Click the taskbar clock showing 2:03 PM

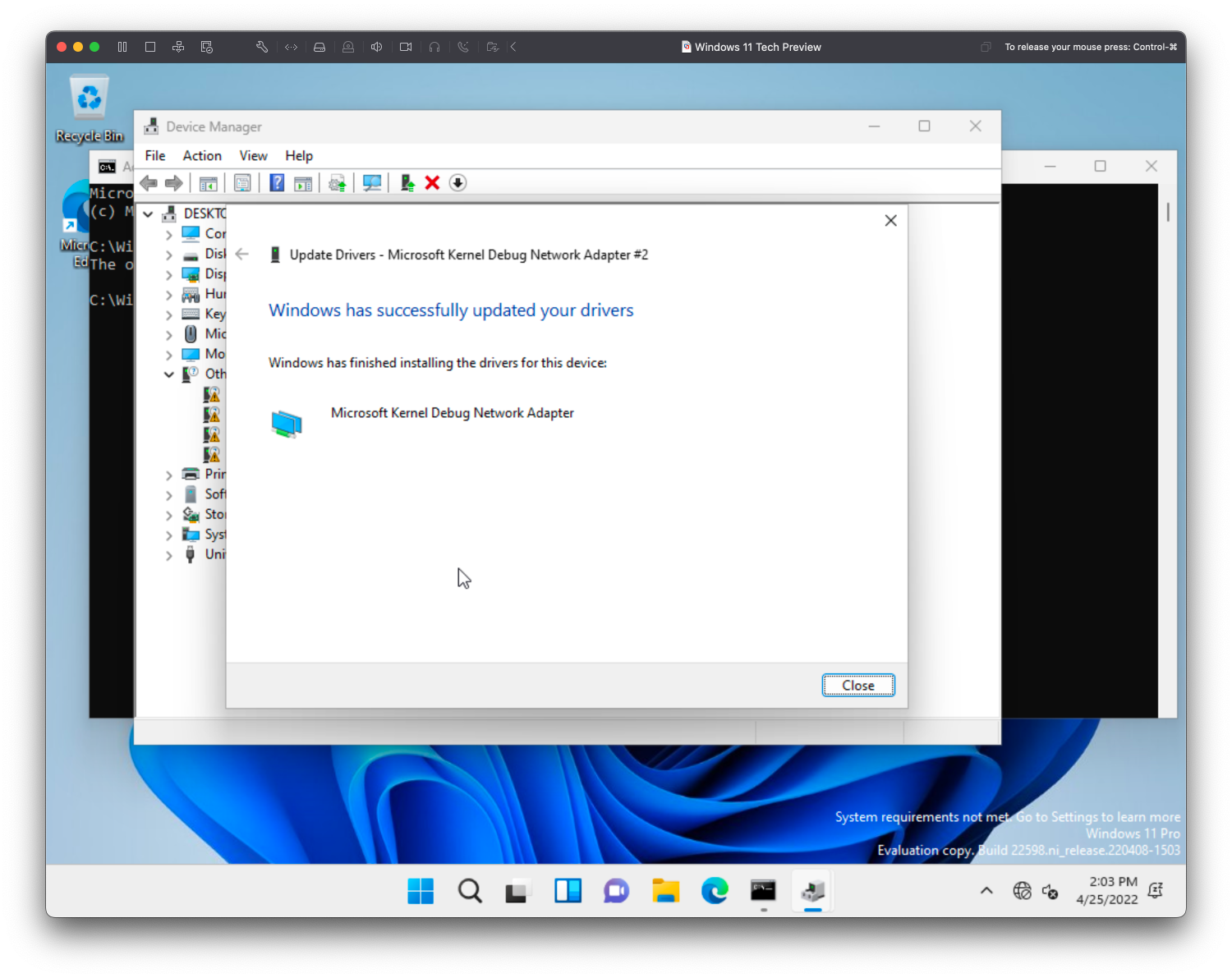click(x=1107, y=890)
